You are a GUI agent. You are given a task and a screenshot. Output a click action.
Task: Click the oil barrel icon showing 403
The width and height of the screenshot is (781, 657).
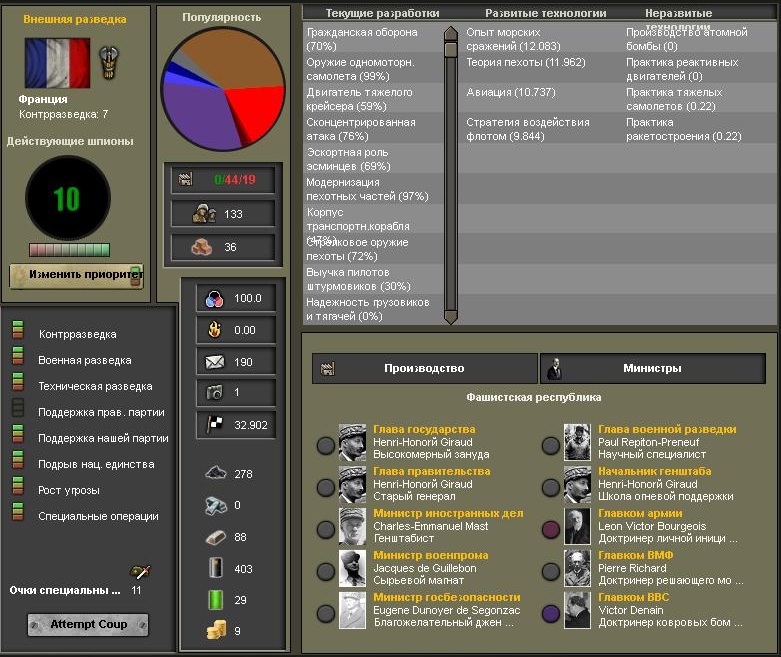tap(216, 568)
